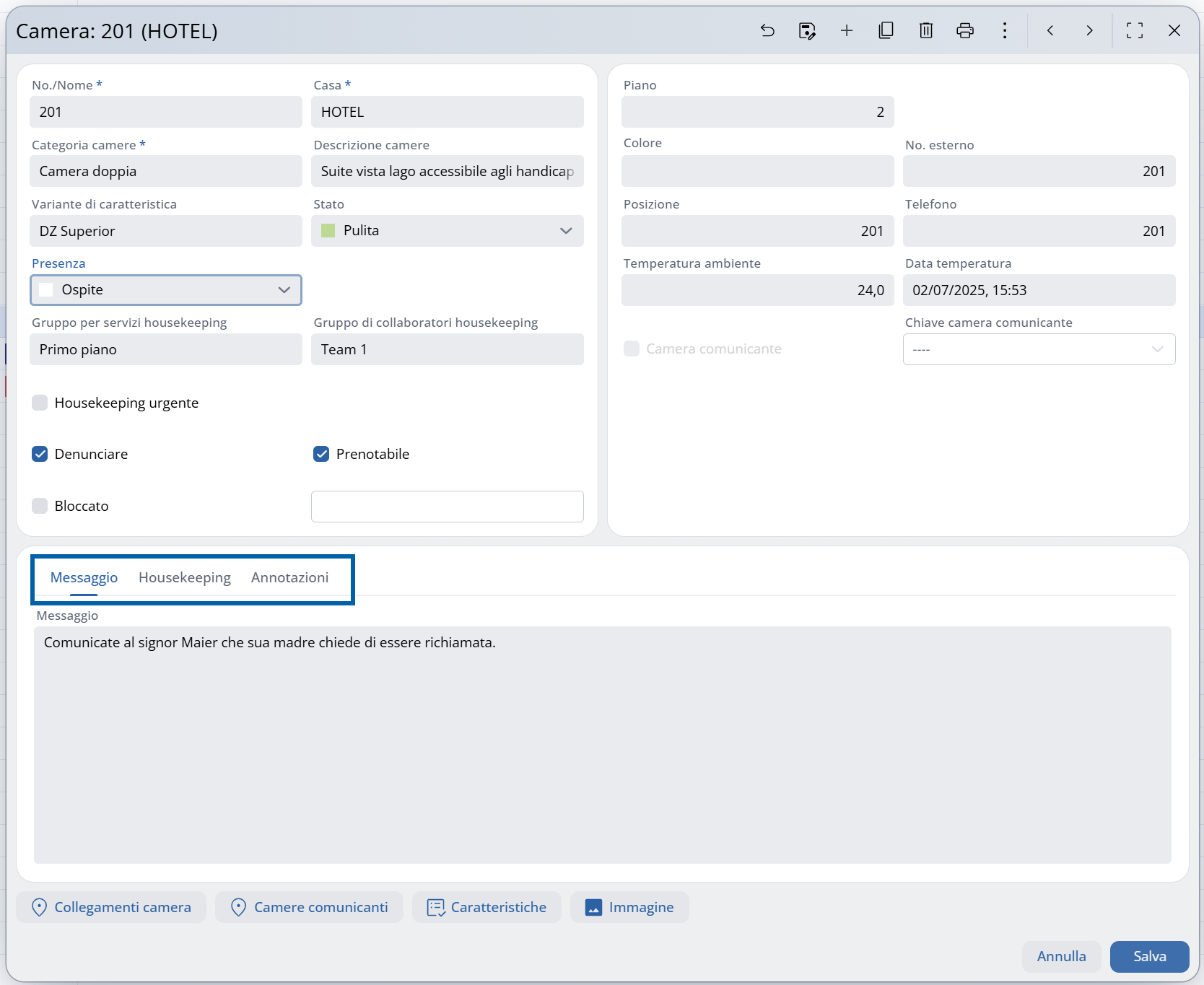Click the undo arrow icon in header
Image resolution: width=1204 pixels, height=985 pixels.
tap(767, 30)
